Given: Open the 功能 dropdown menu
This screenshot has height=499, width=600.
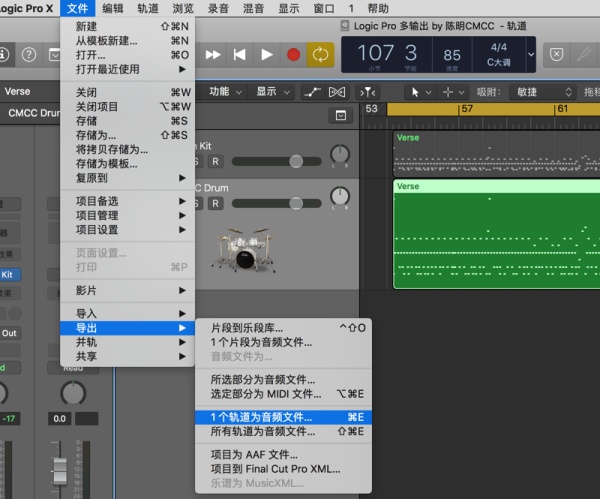Looking at the screenshot, I should pos(225,92).
